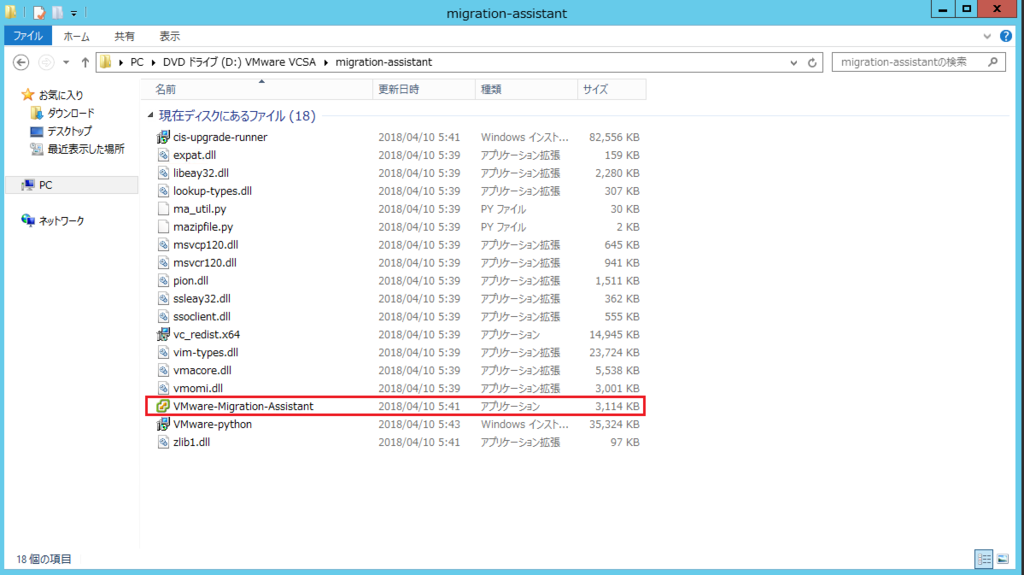Refresh the migration-assistant folder view

pyautogui.click(x=812, y=63)
